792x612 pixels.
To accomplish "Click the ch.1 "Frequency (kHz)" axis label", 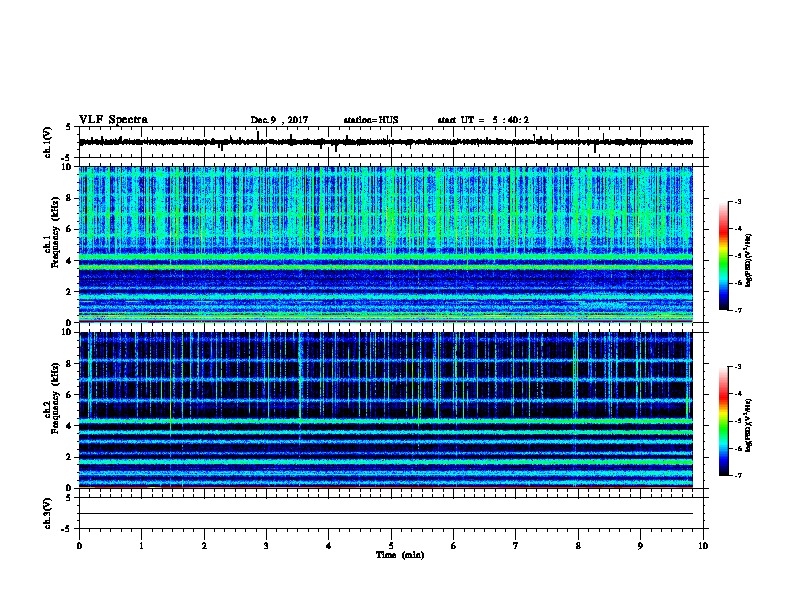I will pyautogui.click(x=55, y=233).
